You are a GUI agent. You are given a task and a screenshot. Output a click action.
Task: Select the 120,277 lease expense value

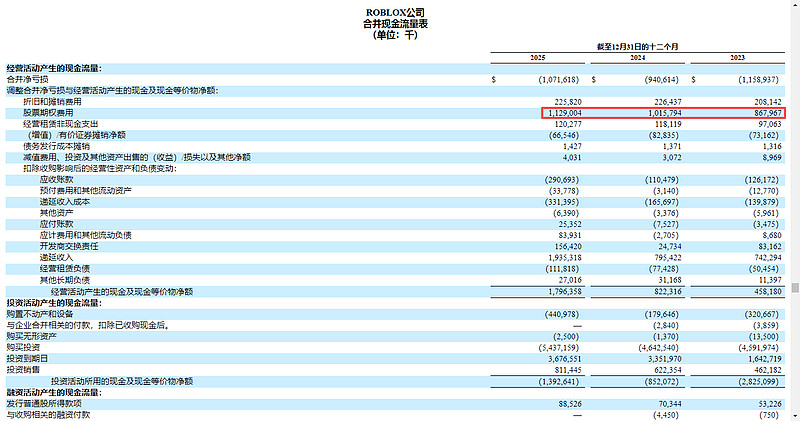click(568, 124)
